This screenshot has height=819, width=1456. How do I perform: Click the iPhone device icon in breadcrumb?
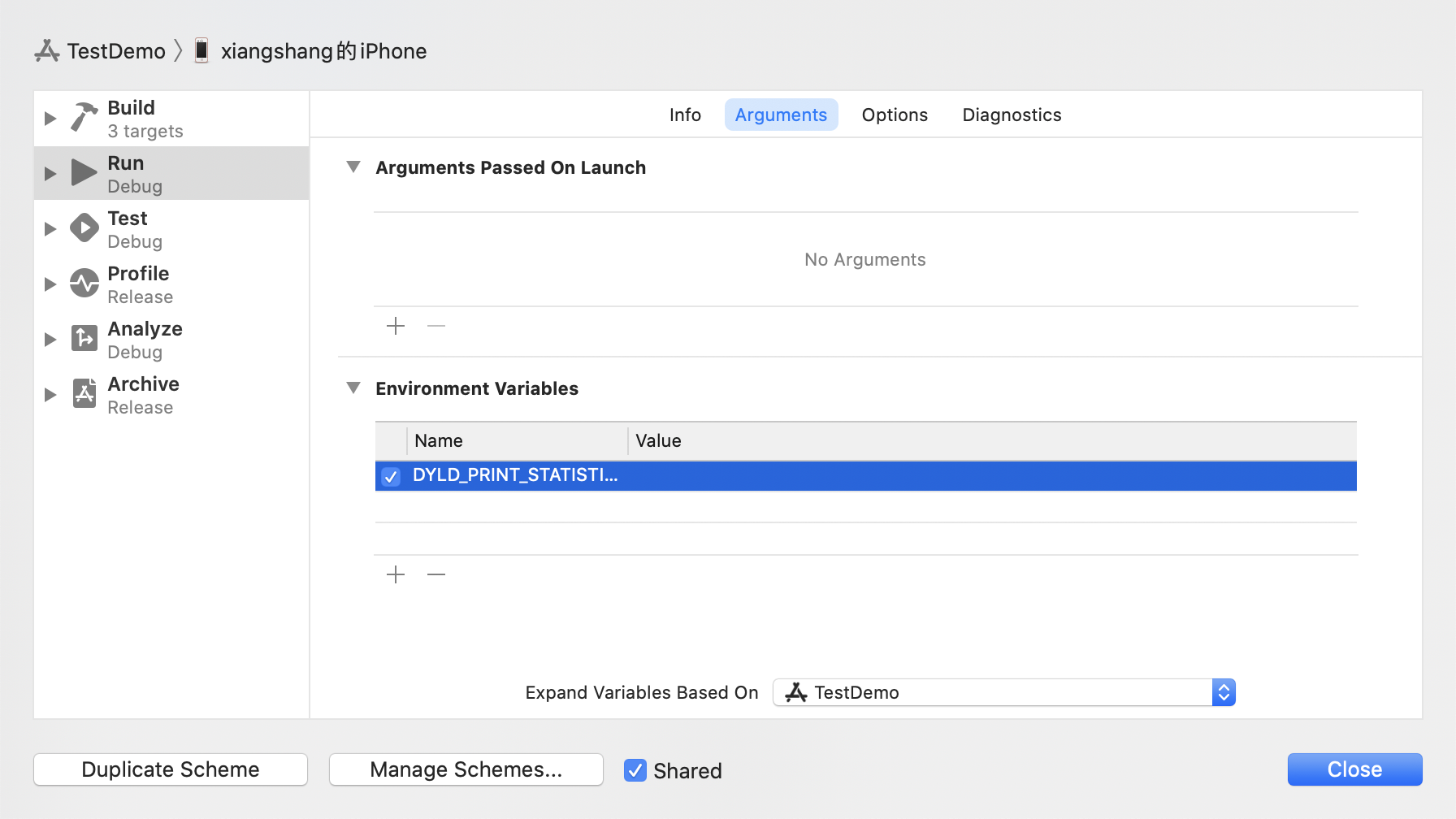click(201, 50)
